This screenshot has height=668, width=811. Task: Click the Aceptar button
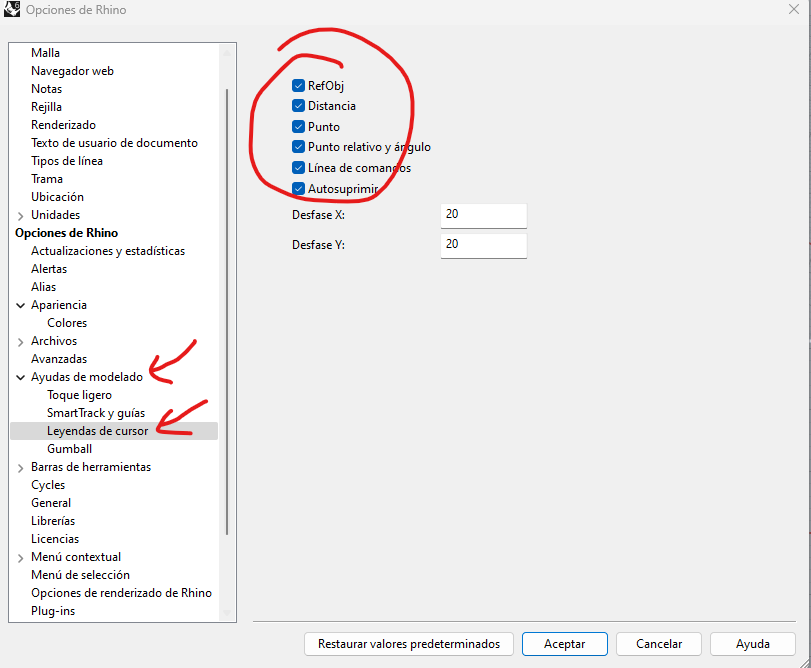tap(565, 644)
